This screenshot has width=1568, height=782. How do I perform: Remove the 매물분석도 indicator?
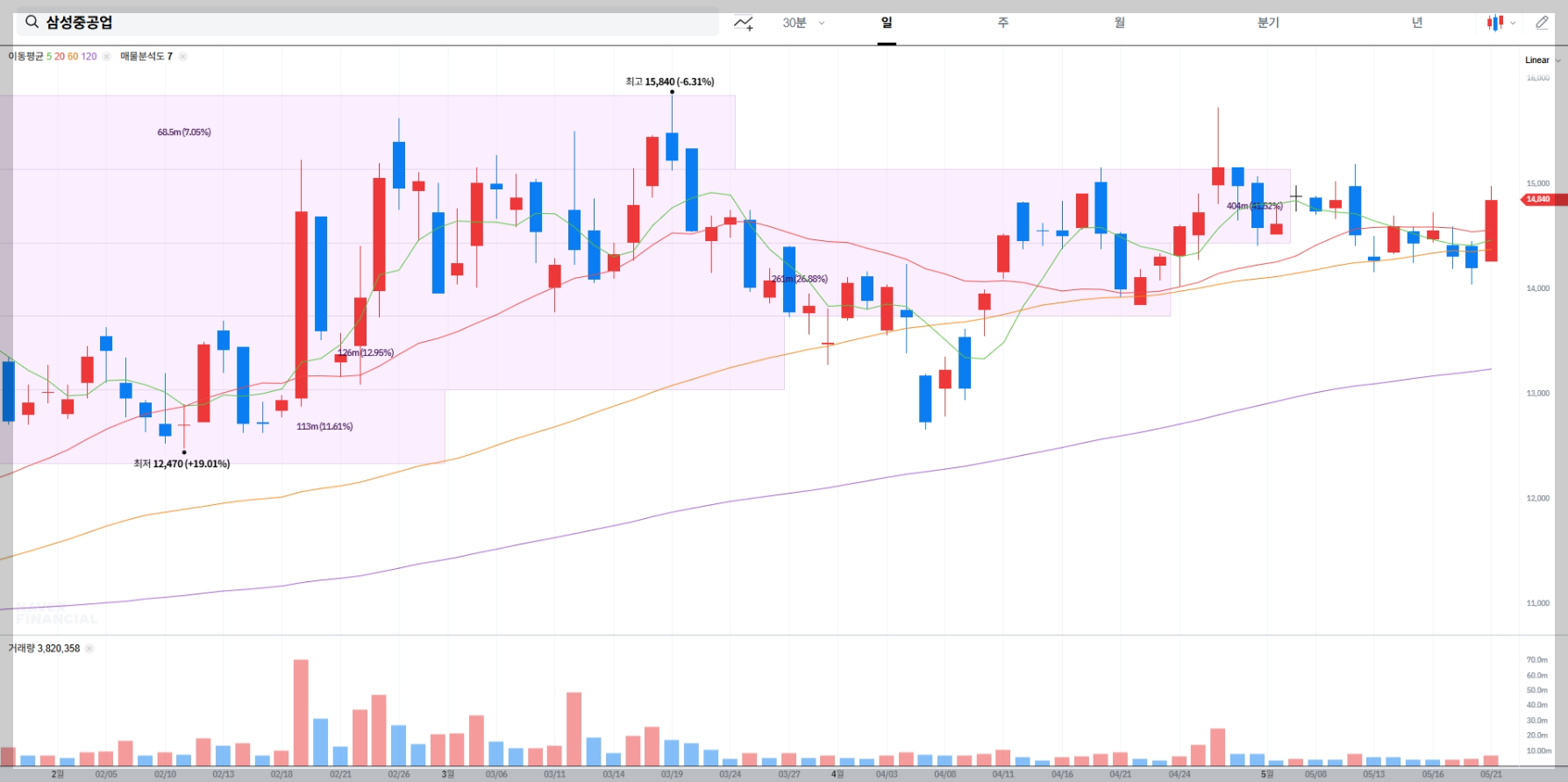coord(183,56)
